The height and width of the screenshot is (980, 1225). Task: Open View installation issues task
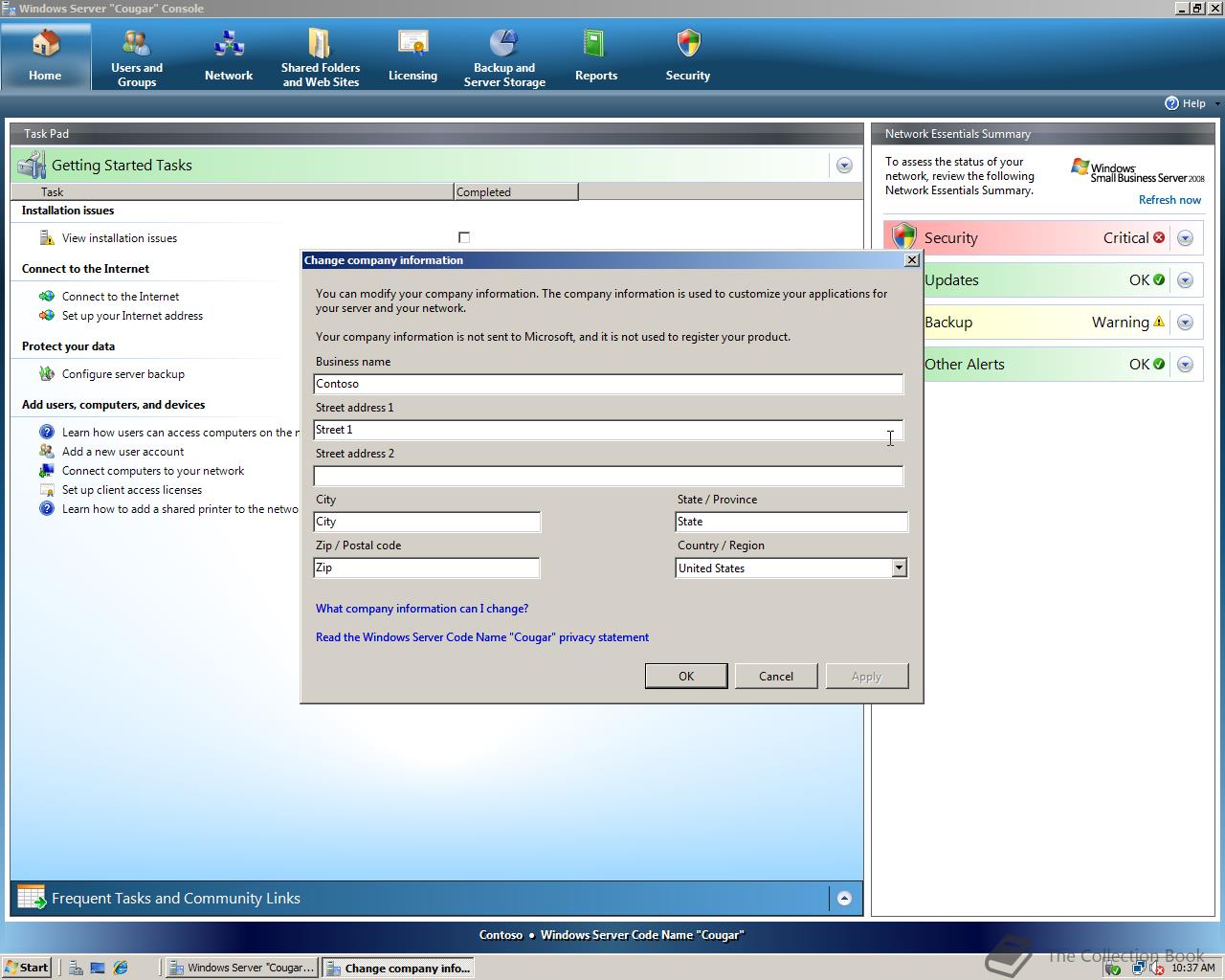(120, 238)
